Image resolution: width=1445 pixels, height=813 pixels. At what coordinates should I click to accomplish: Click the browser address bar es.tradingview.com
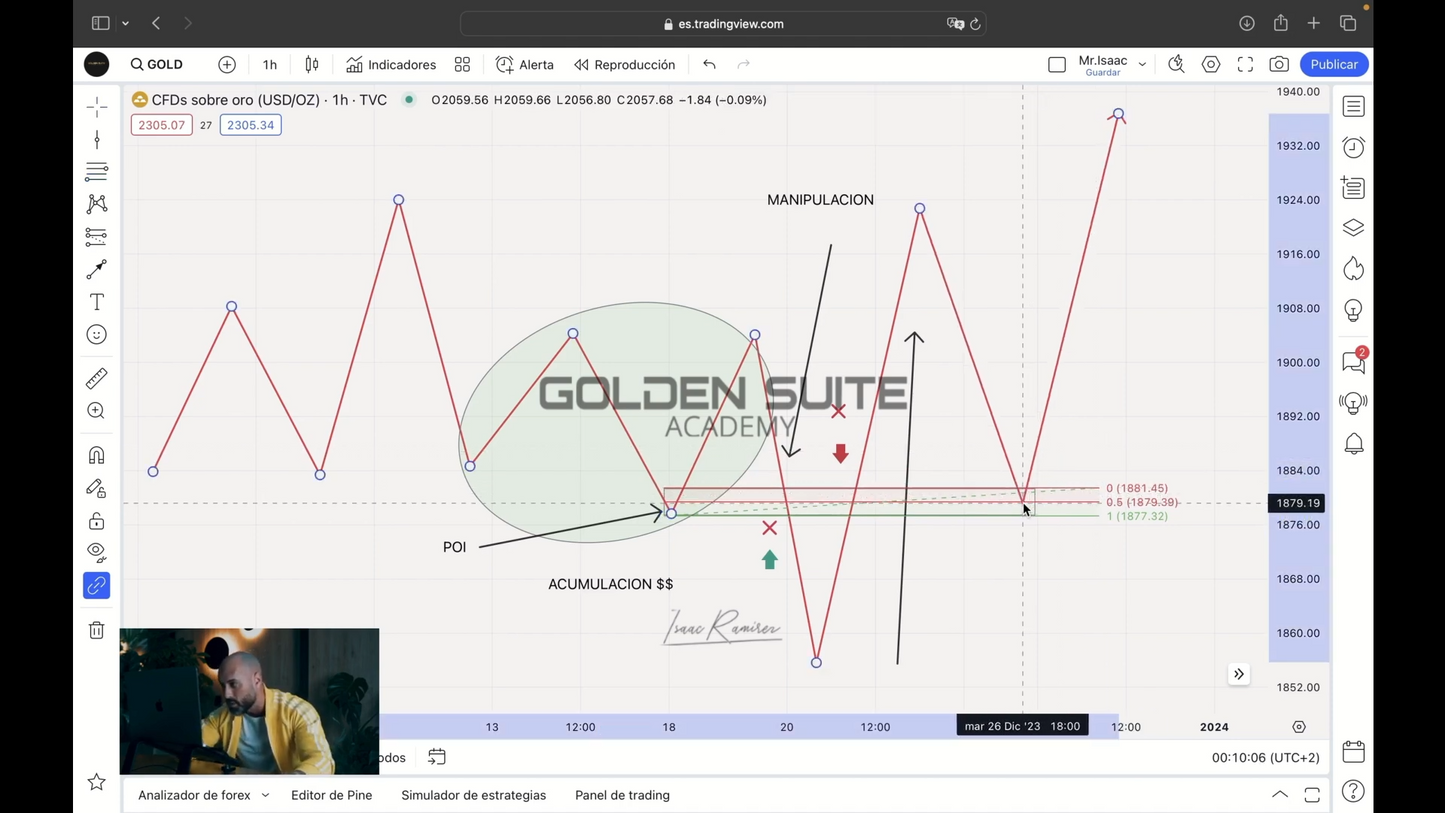coord(725,24)
